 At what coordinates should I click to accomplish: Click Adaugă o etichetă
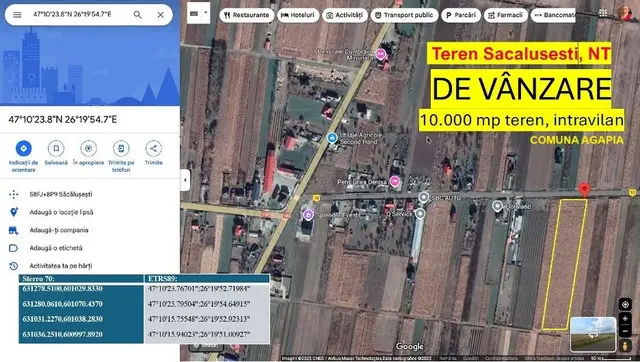tap(56, 248)
